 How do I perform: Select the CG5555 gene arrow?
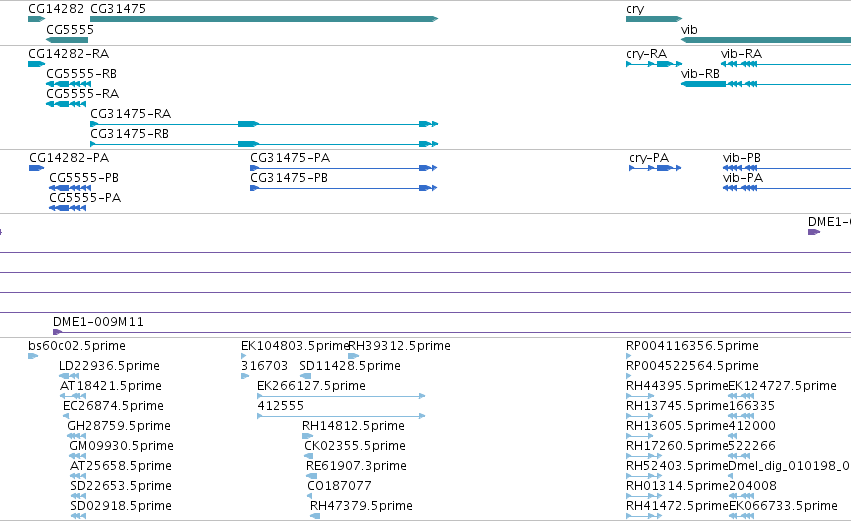click(67, 40)
